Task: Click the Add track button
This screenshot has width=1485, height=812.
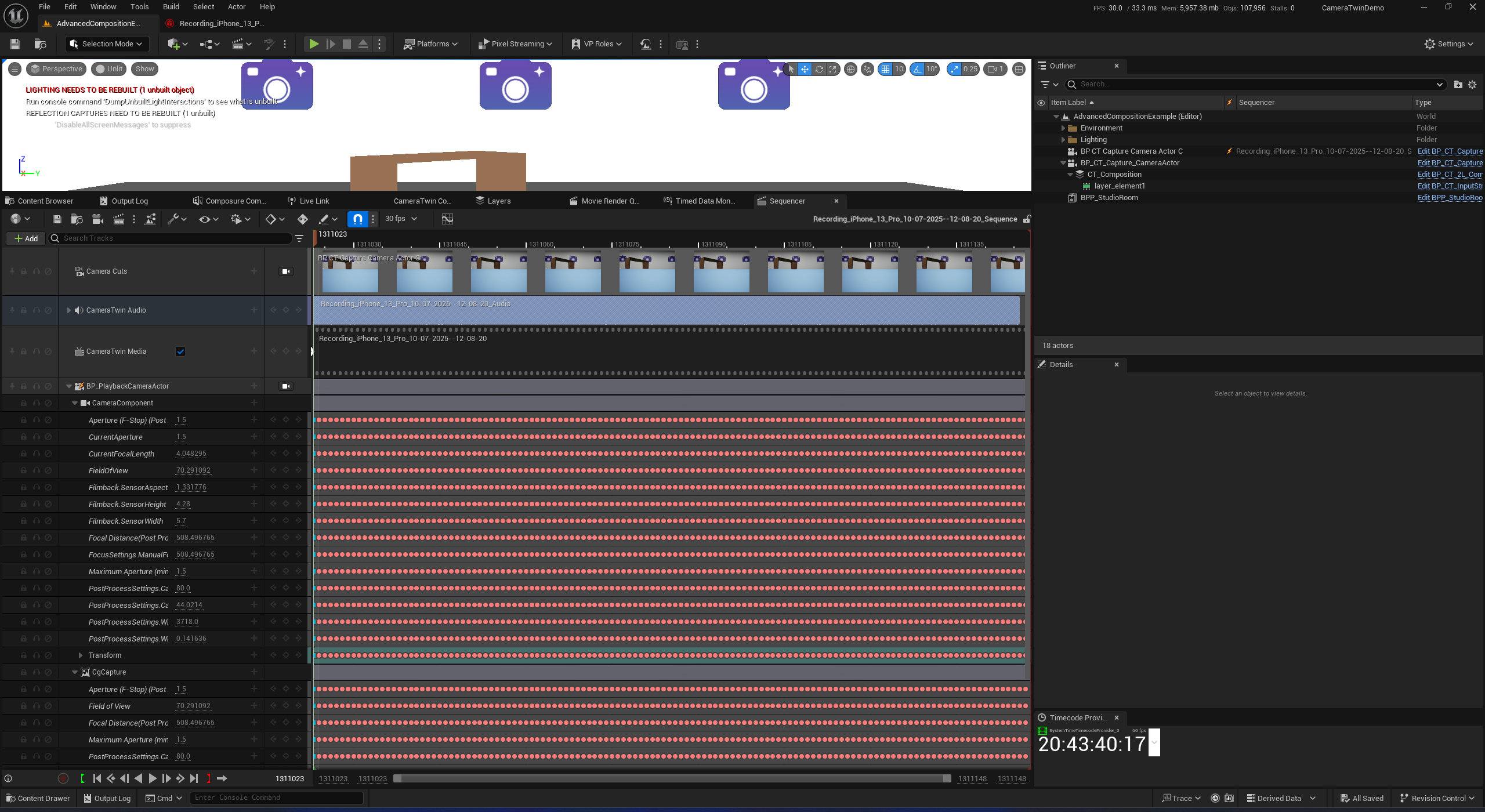Action: 26,238
